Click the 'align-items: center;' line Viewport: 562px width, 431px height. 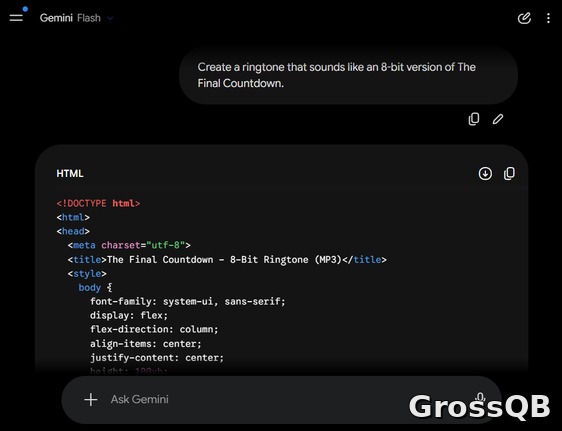pyautogui.click(x=146, y=344)
